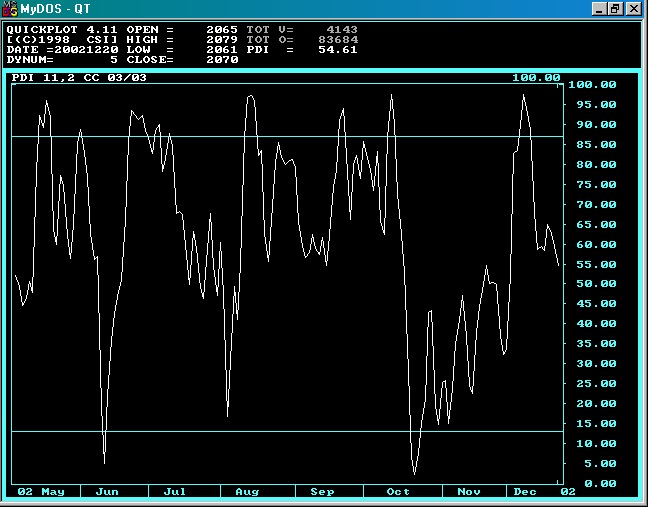Click the Aug month label
This screenshot has width=648, height=507.
247,492
